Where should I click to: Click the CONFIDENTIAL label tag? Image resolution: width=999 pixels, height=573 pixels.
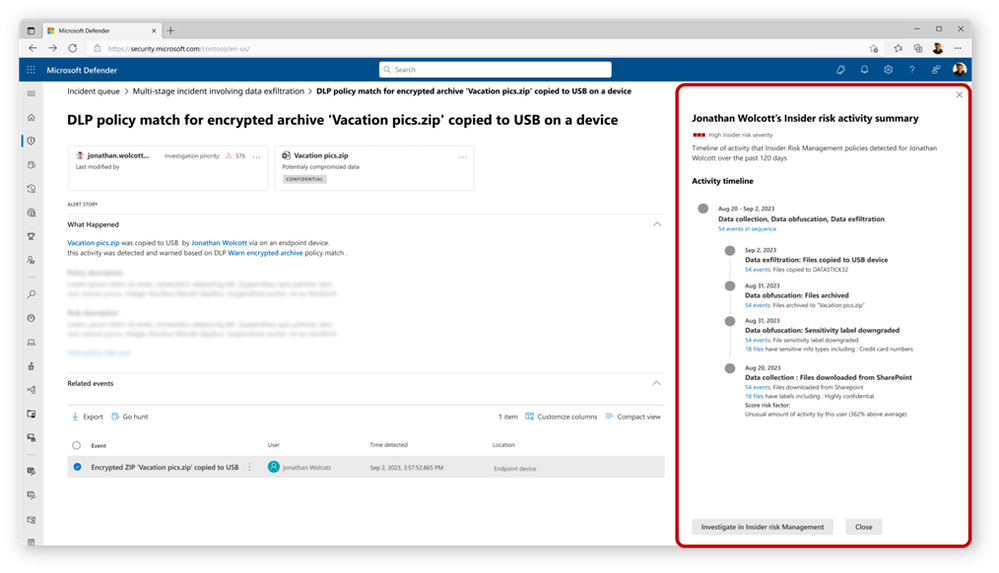point(305,179)
